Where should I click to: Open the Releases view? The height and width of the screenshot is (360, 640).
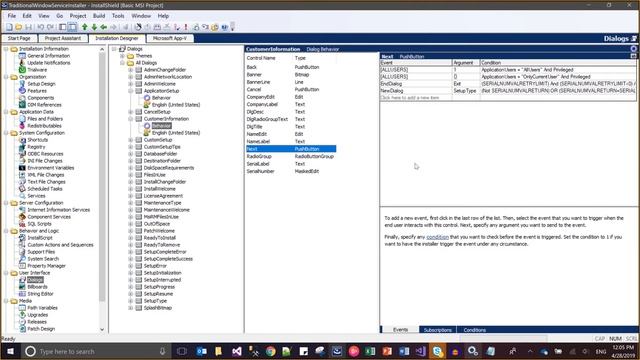(37, 322)
